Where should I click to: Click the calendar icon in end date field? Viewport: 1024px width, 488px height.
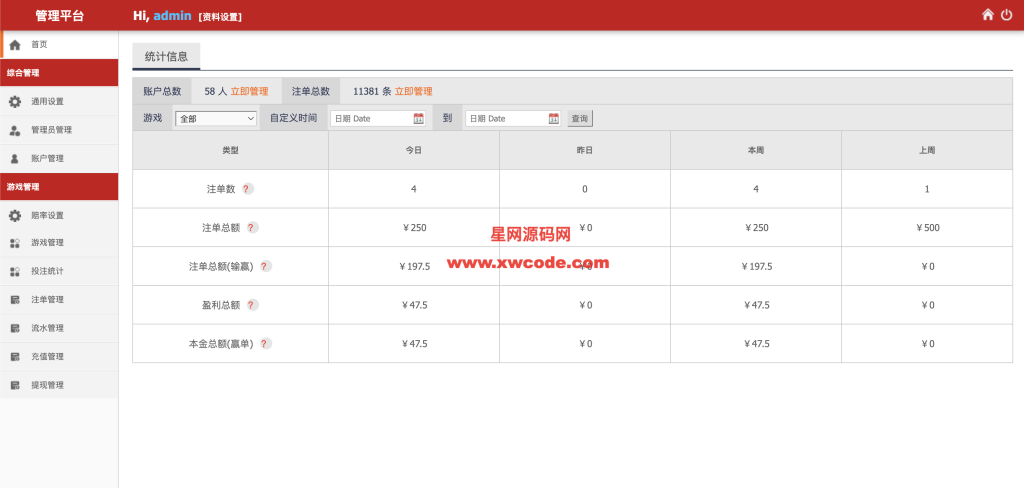[x=554, y=118]
